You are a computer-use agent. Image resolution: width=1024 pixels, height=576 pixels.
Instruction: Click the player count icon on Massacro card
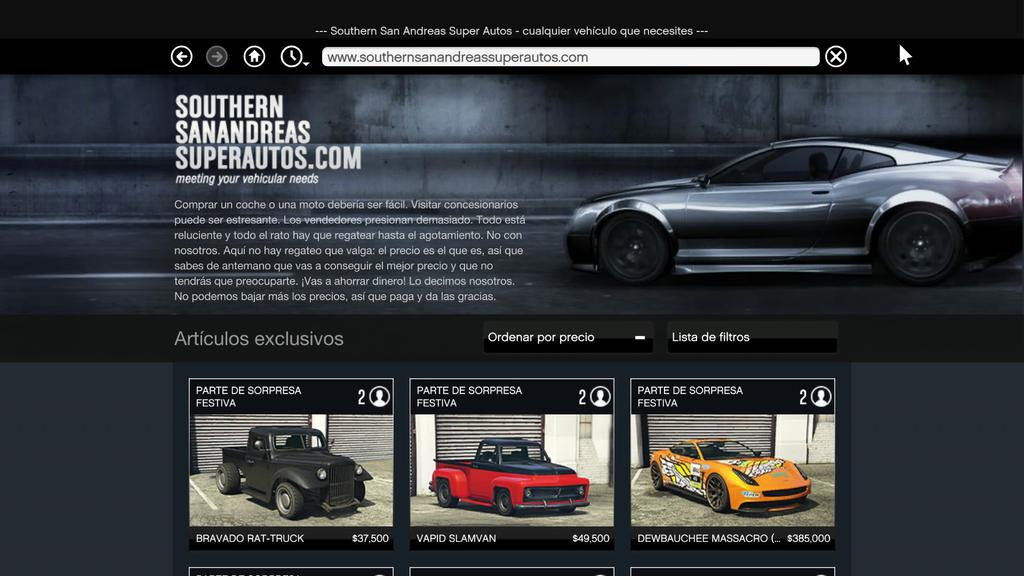tap(821, 396)
